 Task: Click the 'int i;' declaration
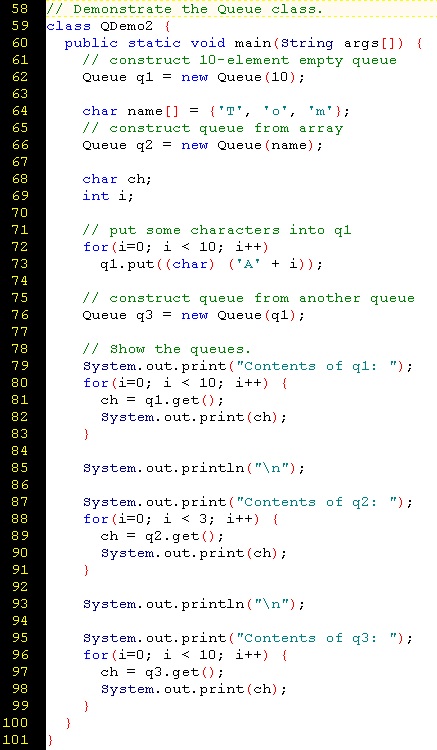tap(108, 196)
